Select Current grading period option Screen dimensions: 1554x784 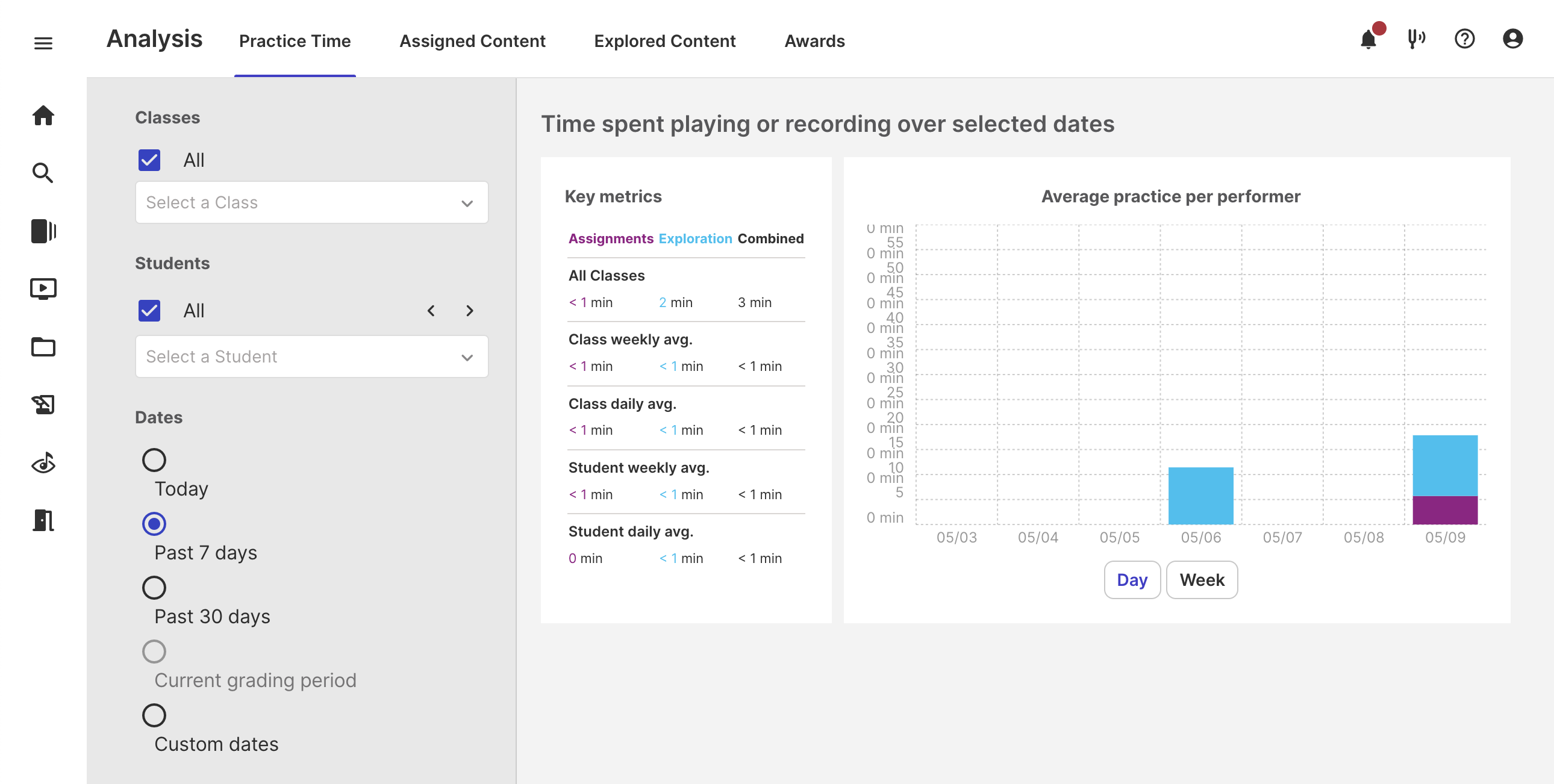click(154, 652)
